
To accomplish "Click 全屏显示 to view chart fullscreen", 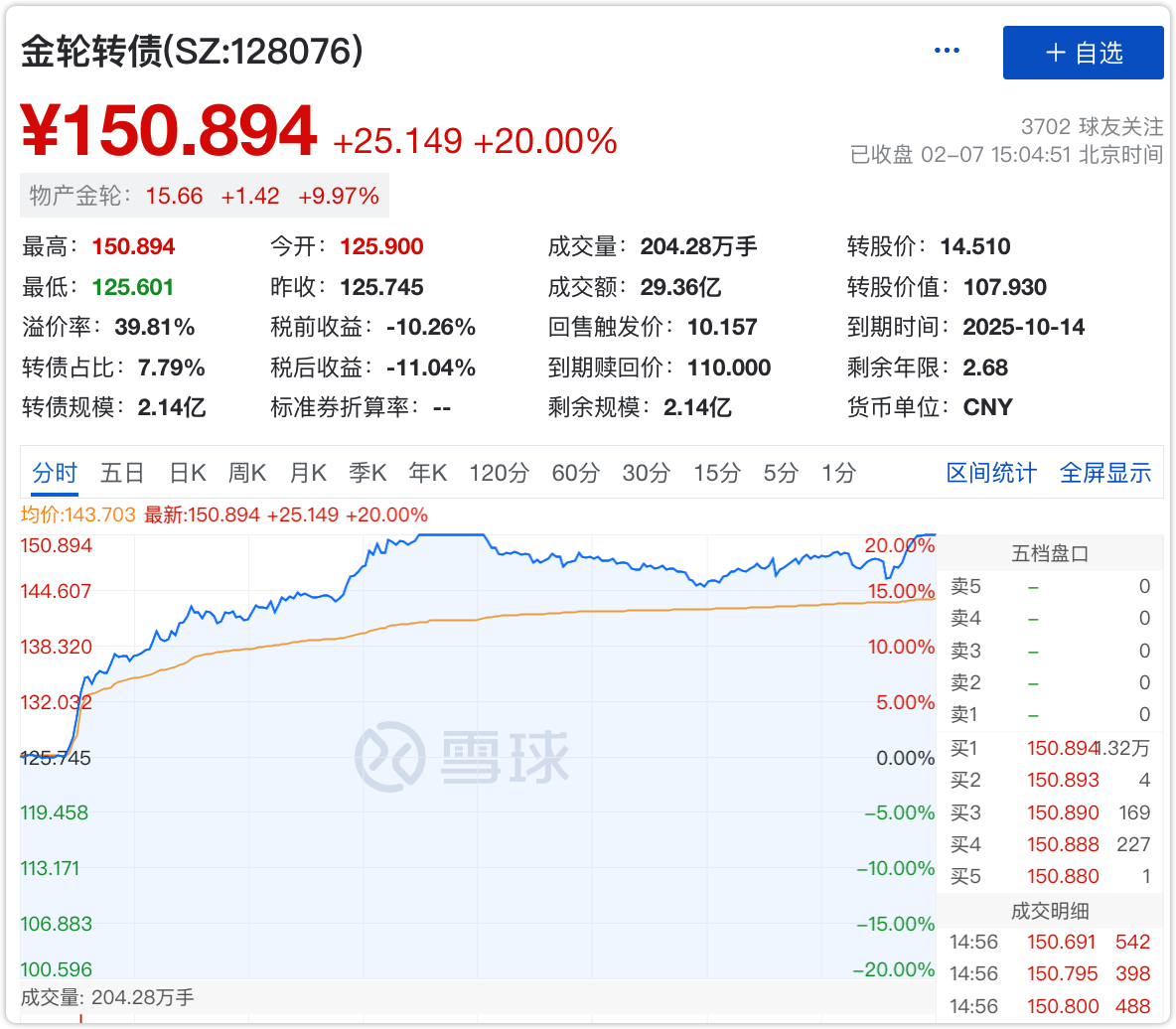I will [1105, 474].
